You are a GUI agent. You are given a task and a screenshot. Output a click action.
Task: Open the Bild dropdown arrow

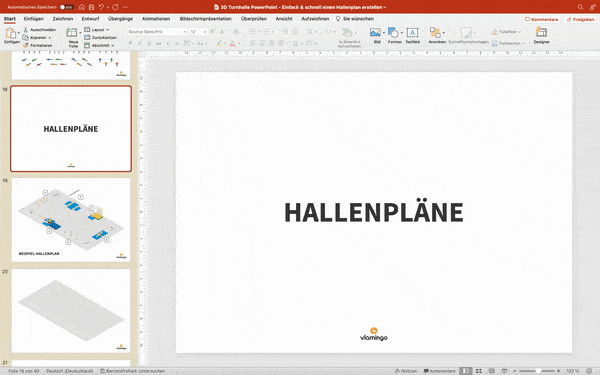[x=383, y=33]
